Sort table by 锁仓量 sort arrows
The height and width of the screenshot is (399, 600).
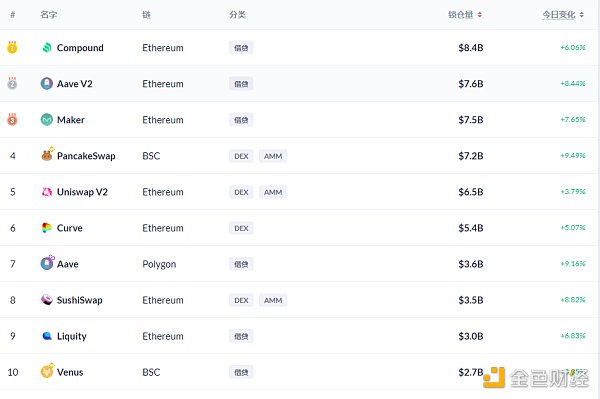tap(479, 15)
